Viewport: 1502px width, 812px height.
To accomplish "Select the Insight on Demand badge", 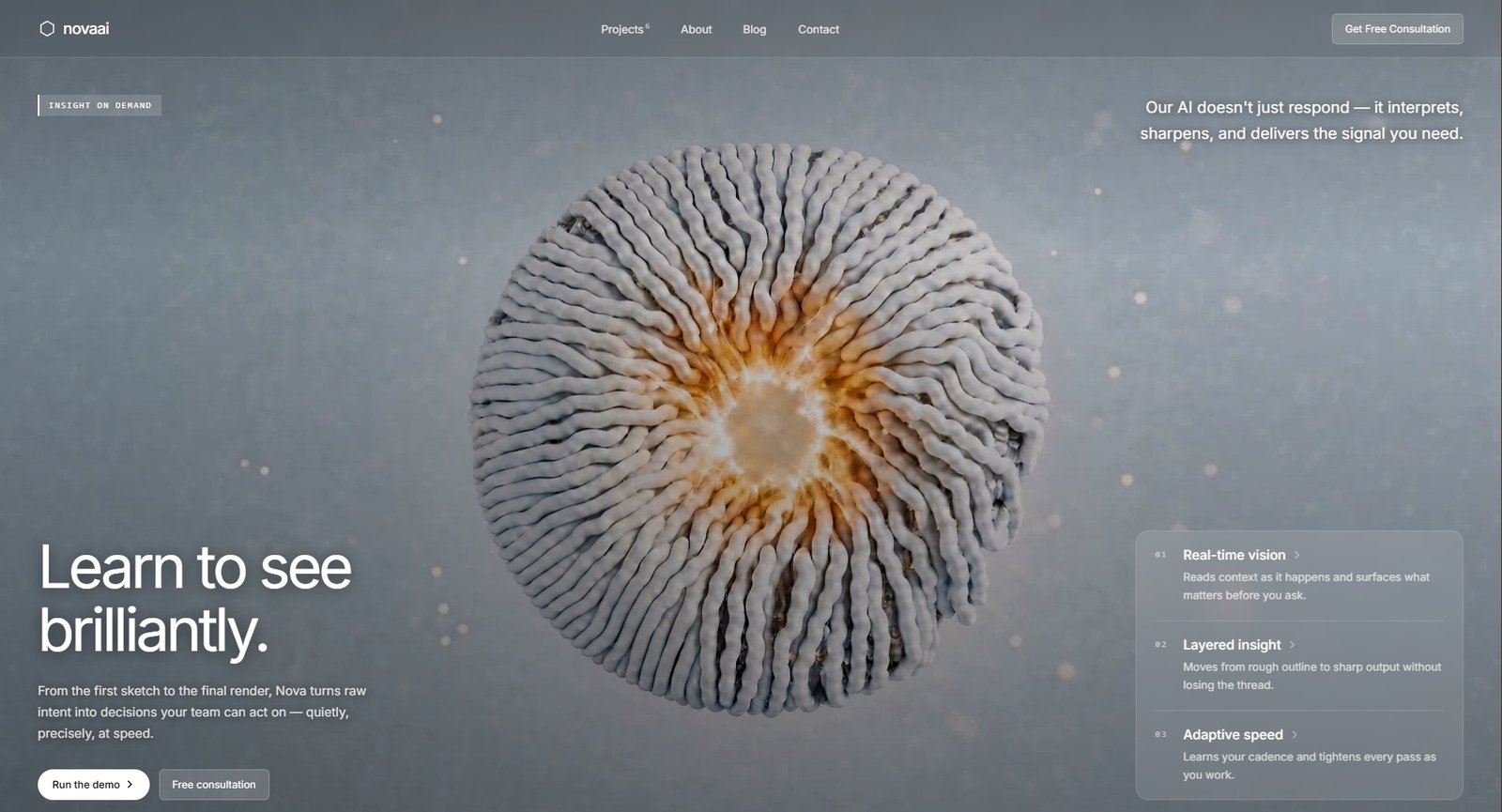I will [100, 105].
